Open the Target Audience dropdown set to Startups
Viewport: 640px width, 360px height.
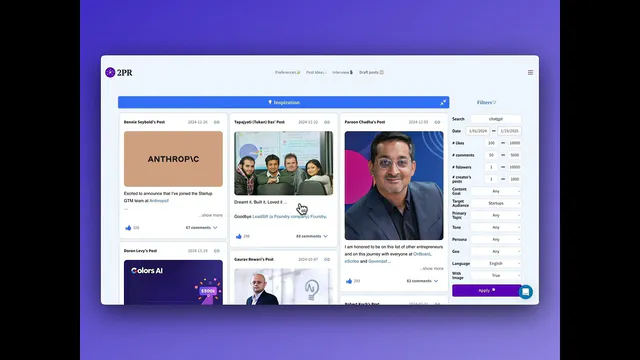click(496, 203)
